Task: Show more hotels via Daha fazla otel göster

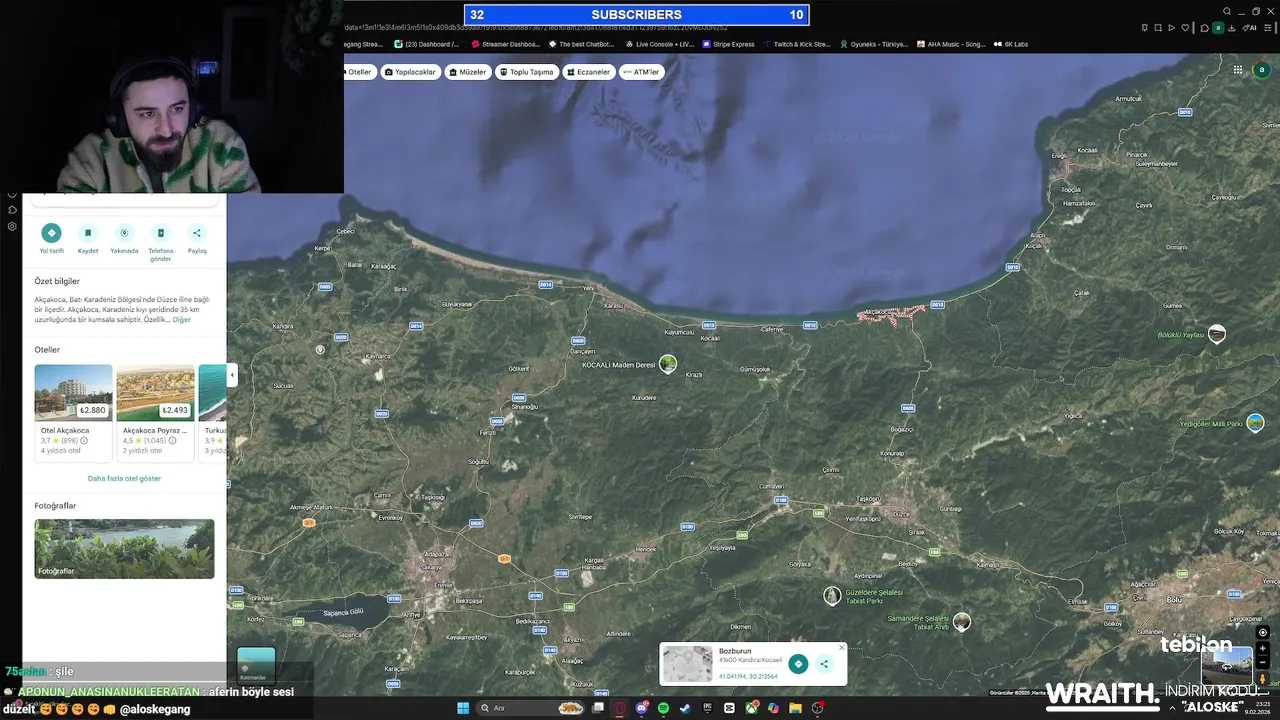Action: click(124, 478)
